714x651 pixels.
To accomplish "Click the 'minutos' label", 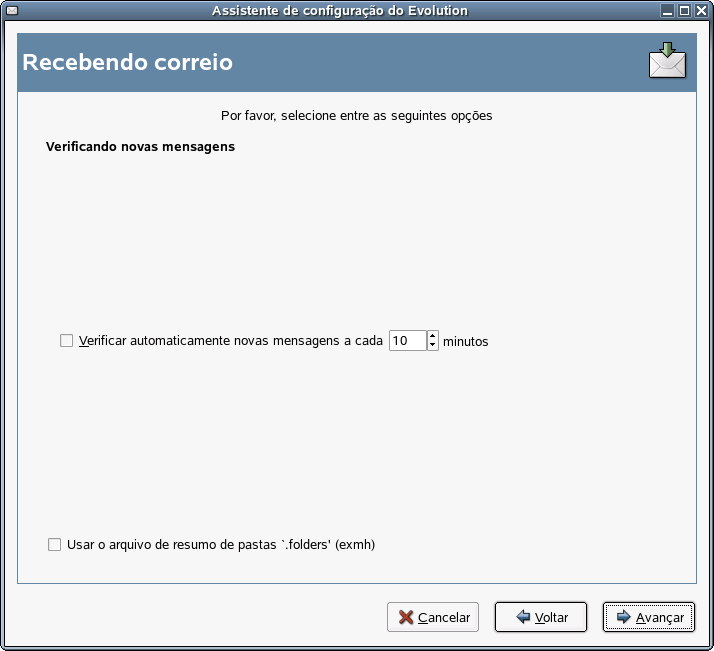I will tap(465, 341).
